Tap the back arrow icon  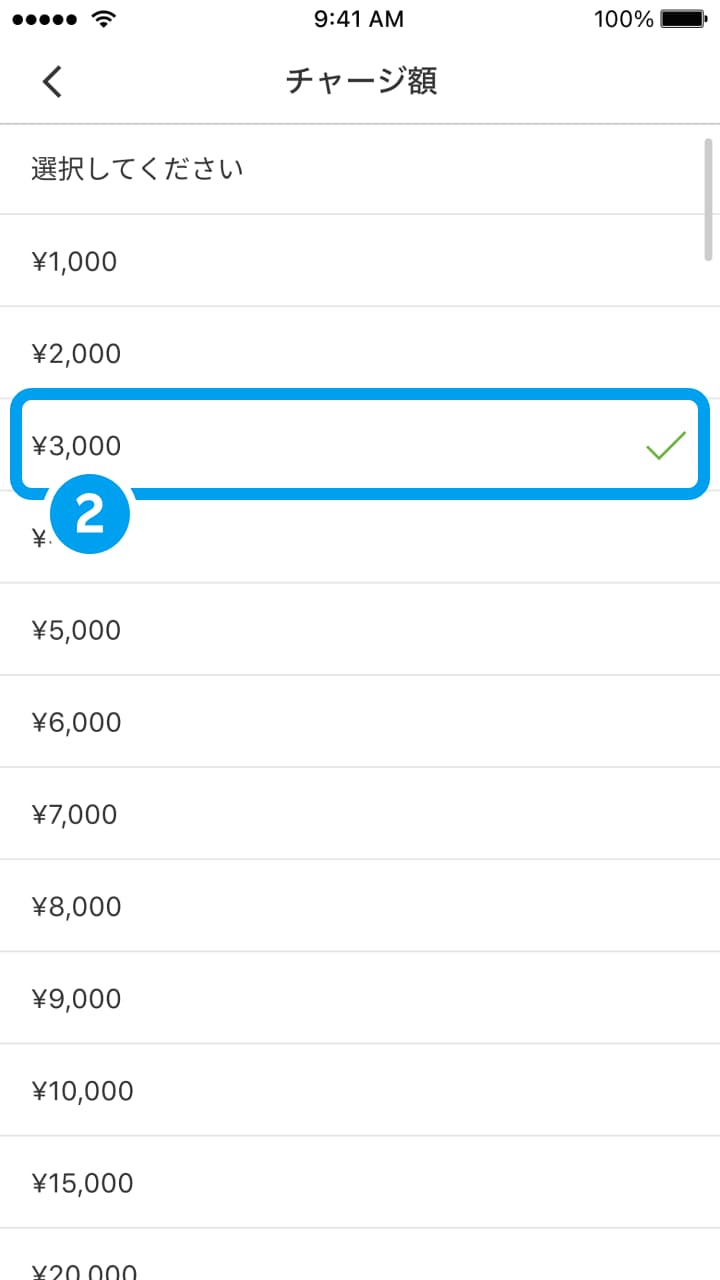(x=52, y=81)
